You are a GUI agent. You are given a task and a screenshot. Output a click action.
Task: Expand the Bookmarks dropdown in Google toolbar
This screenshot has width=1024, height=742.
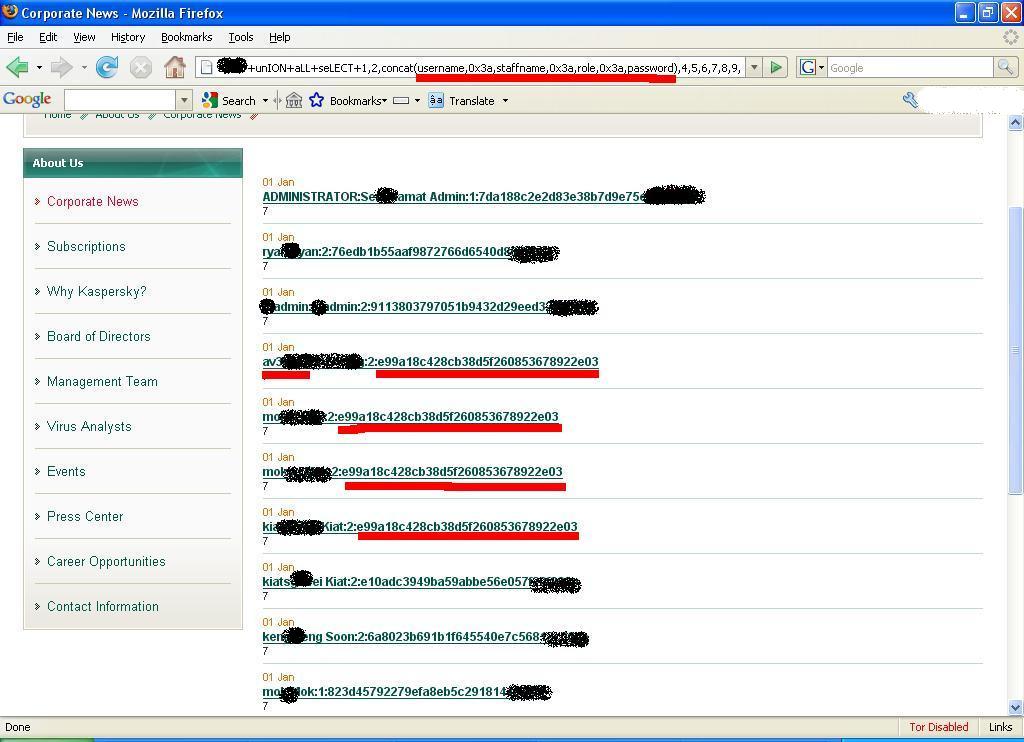click(385, 101)
